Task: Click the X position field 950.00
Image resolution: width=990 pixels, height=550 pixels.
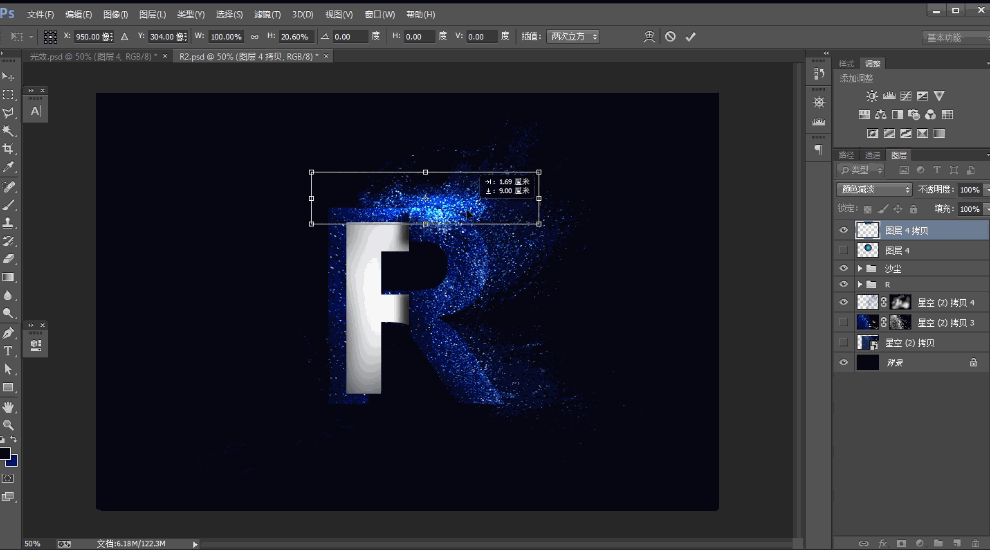Action: pyautogui.click(x=93, y=37)
